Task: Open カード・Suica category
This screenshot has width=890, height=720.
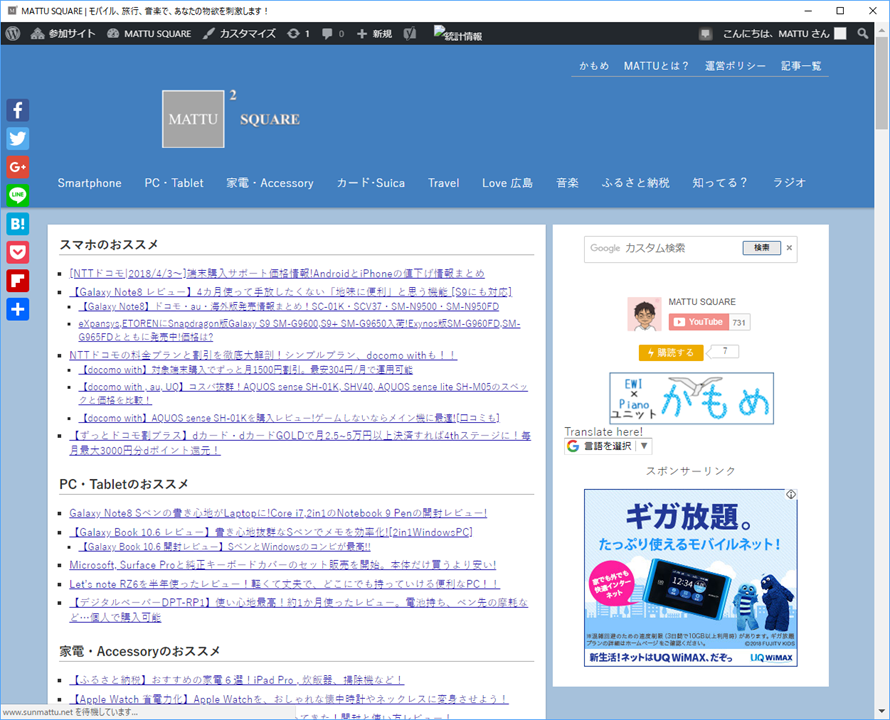Action: coord(371,183)
